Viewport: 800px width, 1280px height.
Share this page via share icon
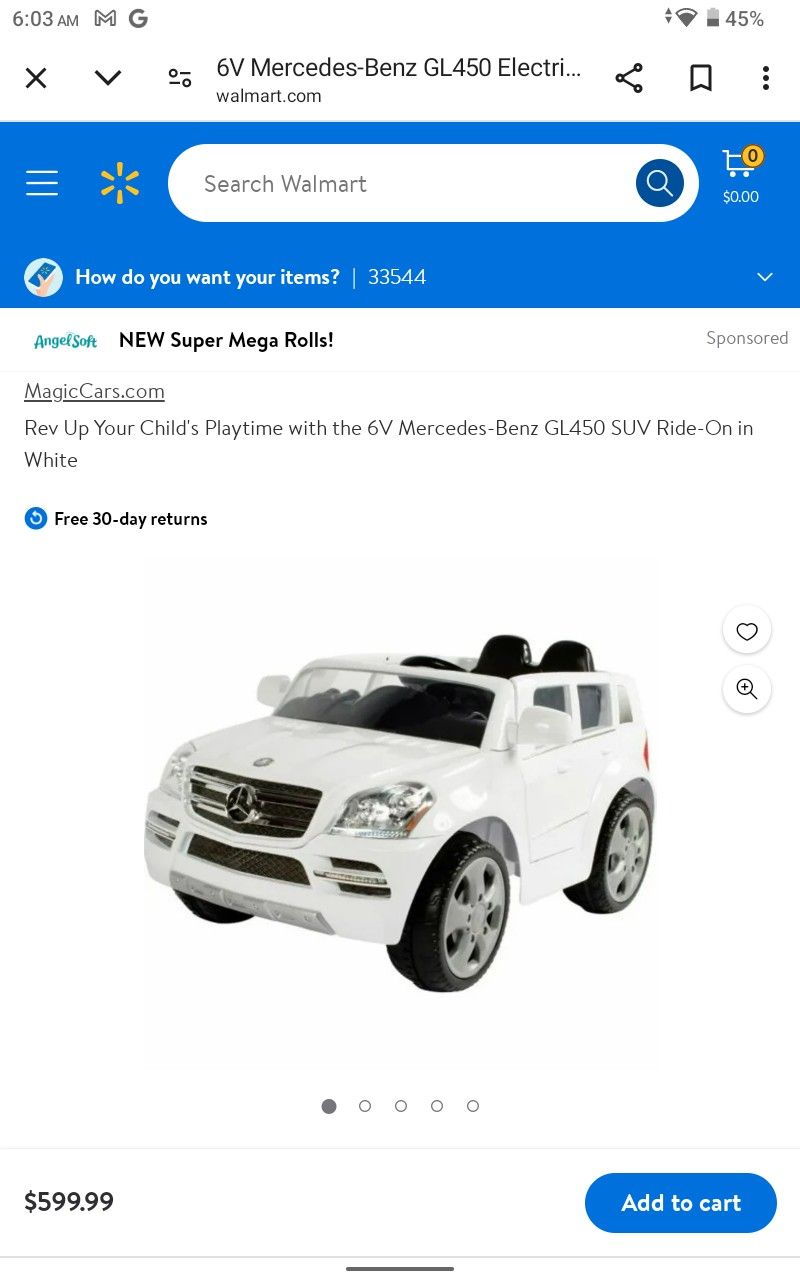click(629, 78)
